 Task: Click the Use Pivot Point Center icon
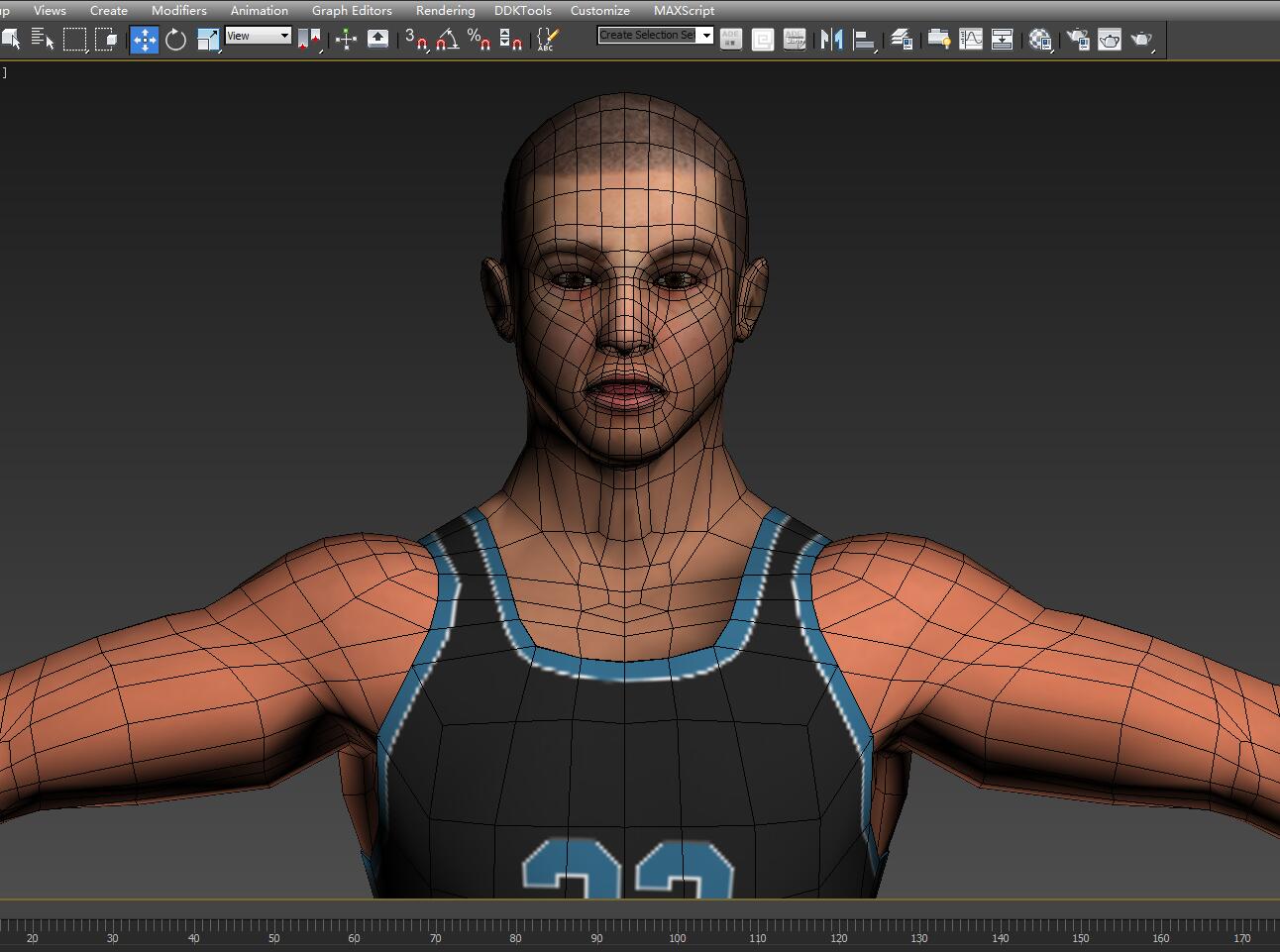310,40
